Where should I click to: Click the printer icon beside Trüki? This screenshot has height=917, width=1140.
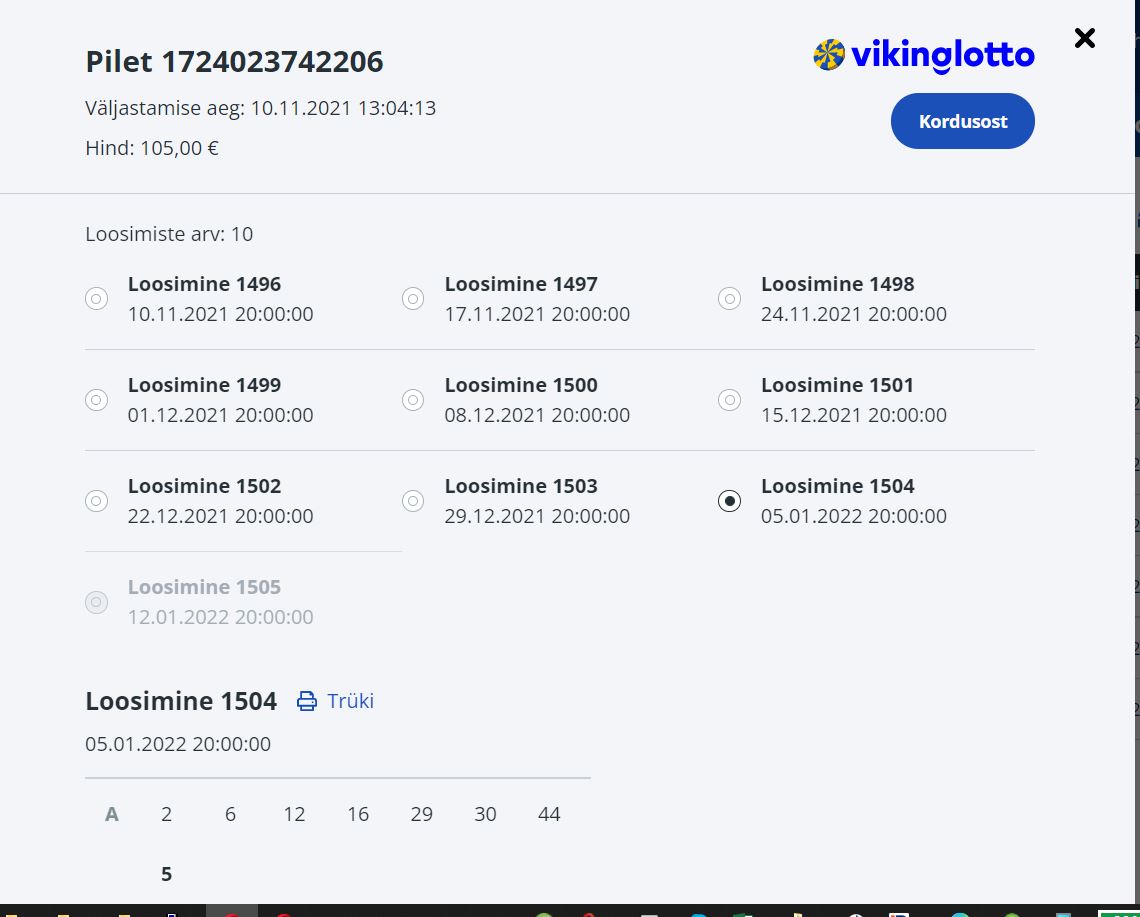(307, 701)
